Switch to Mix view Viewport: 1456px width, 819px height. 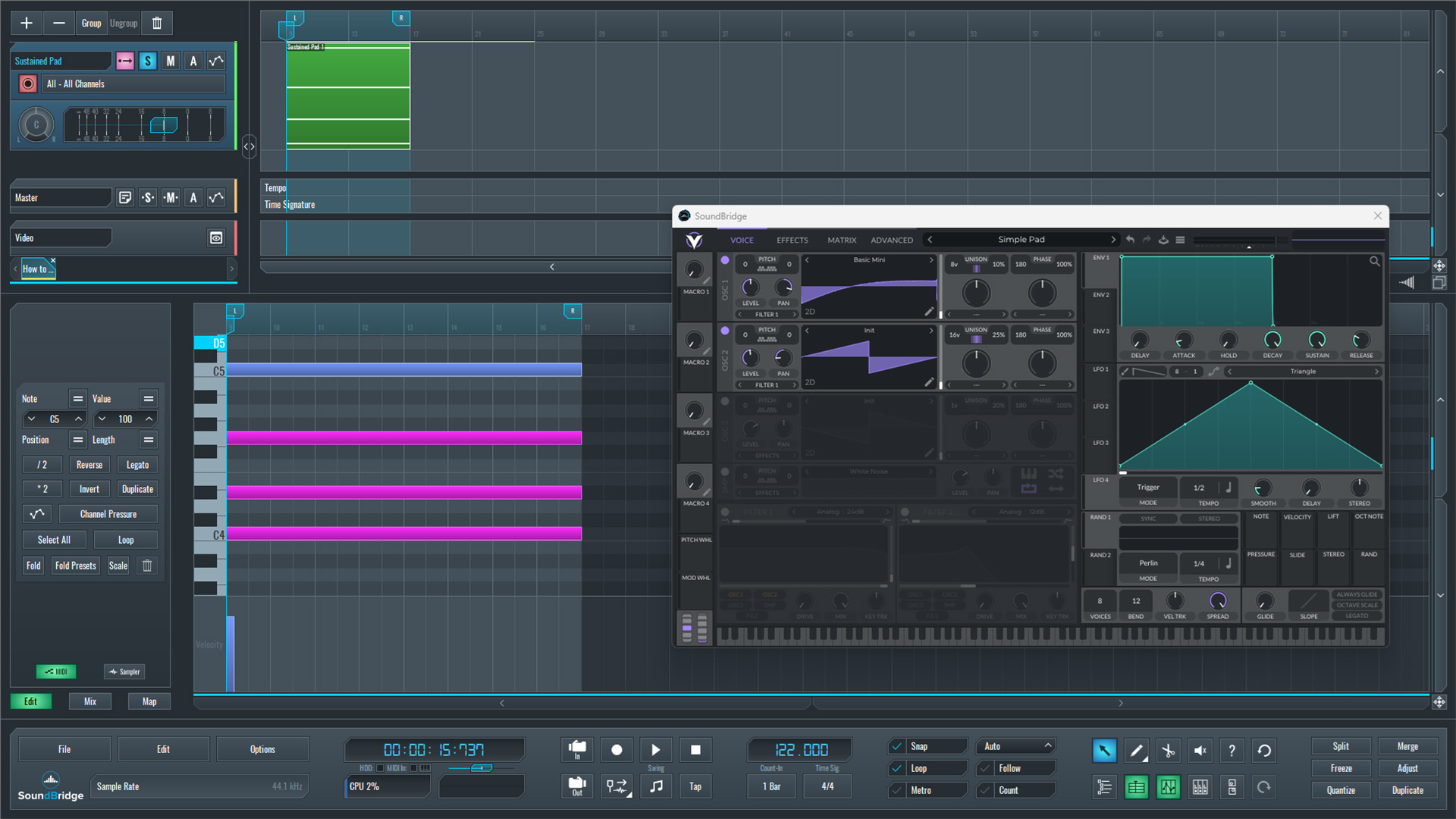(90, 701)
